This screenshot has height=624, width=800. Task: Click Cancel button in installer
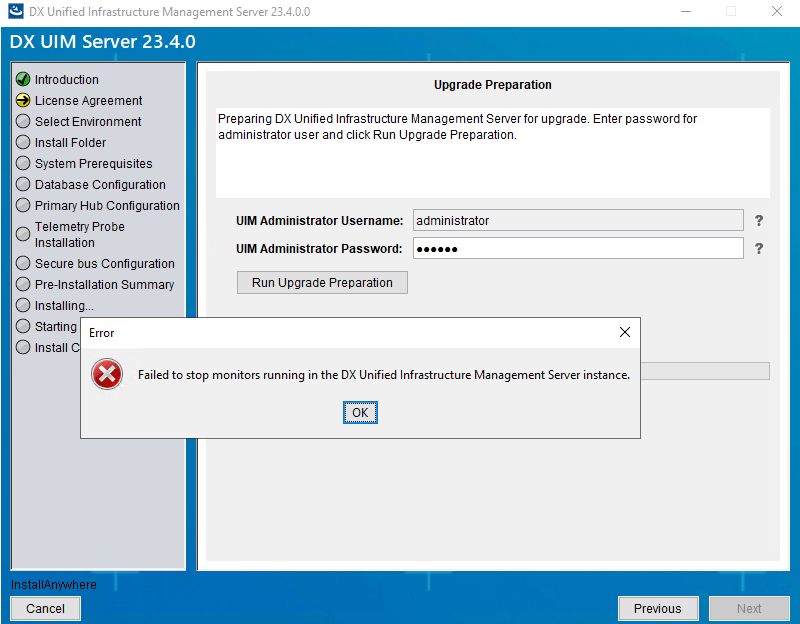(x=45, y=608)
